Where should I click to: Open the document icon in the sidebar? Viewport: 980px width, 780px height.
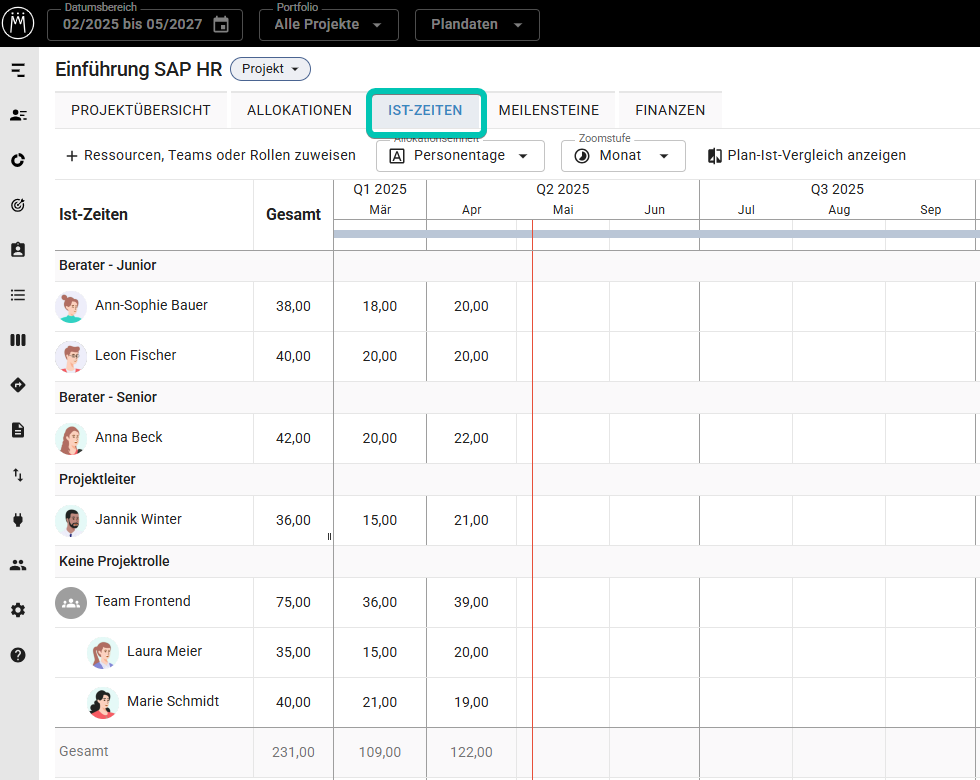(x=18, y=430)
